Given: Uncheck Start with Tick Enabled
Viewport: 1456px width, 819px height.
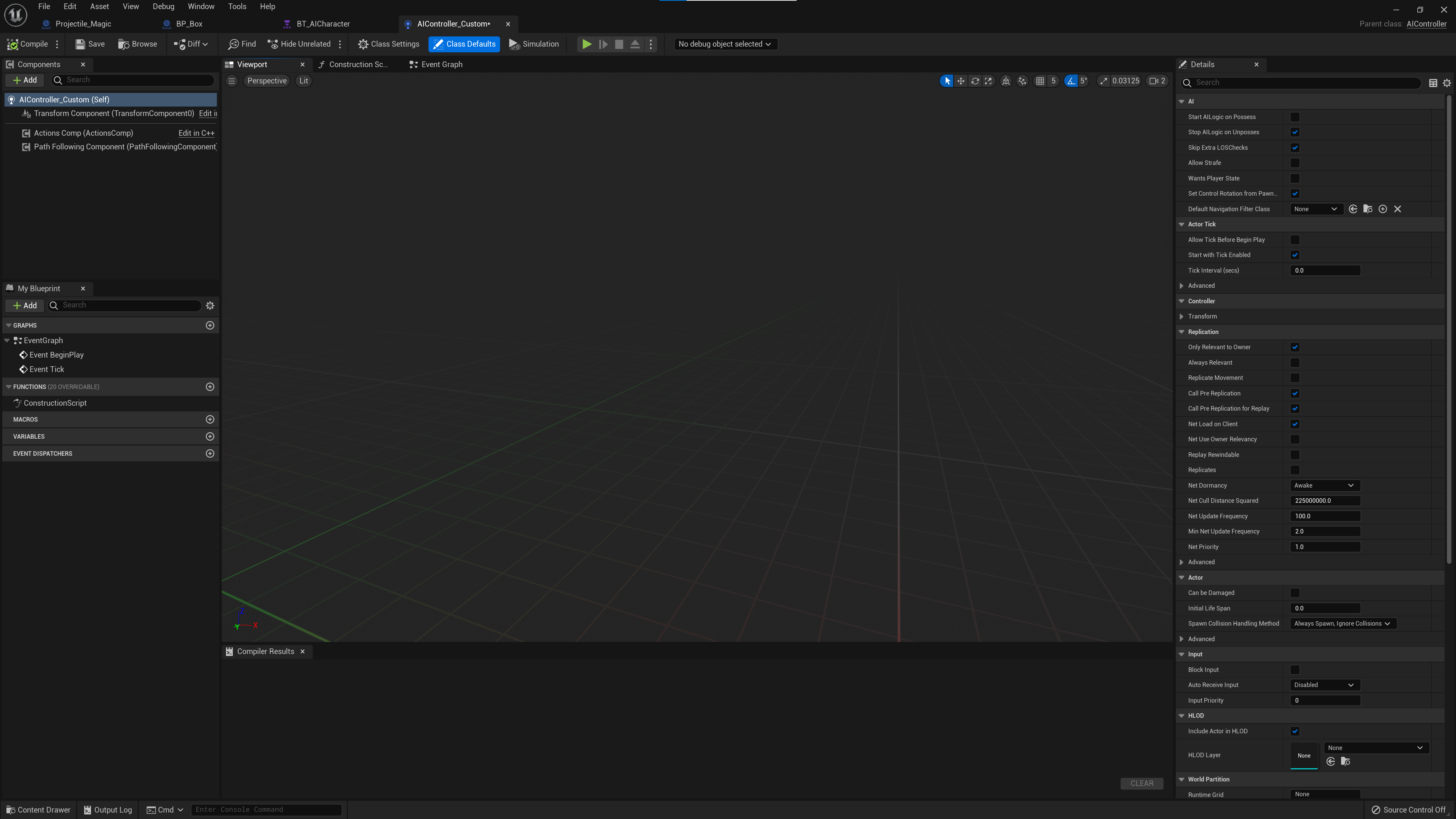Looking at the screenshot, I should (x=1295, y=255).
